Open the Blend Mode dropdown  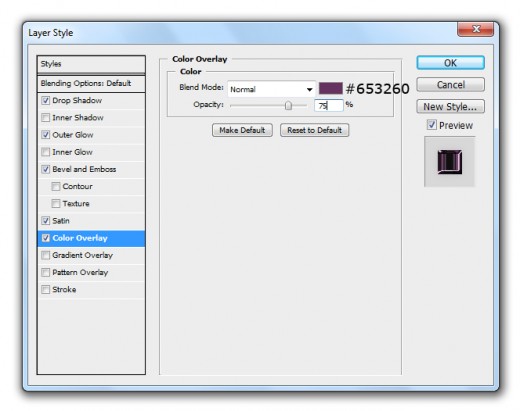[271, 89]
